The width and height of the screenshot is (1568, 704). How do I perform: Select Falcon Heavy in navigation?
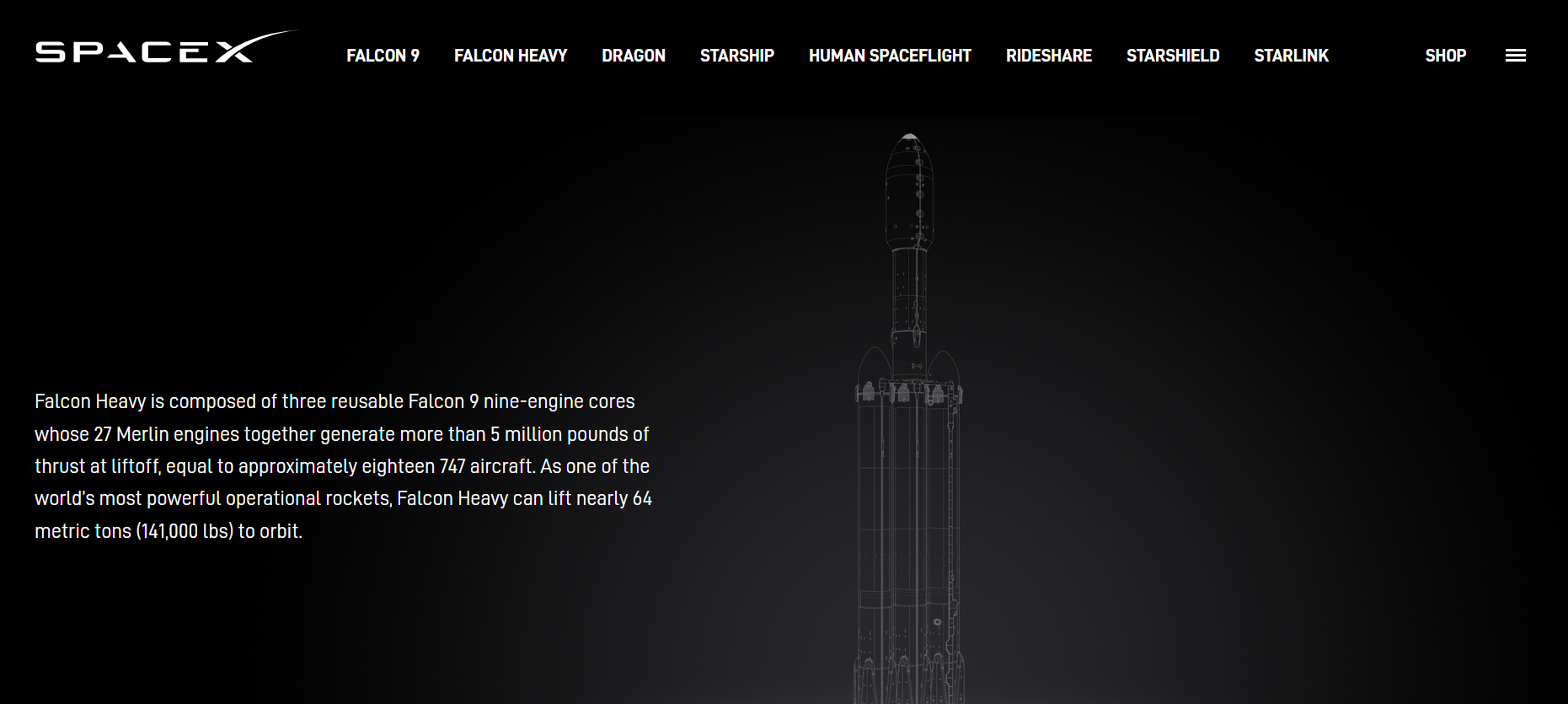click(x=511, y=56)
